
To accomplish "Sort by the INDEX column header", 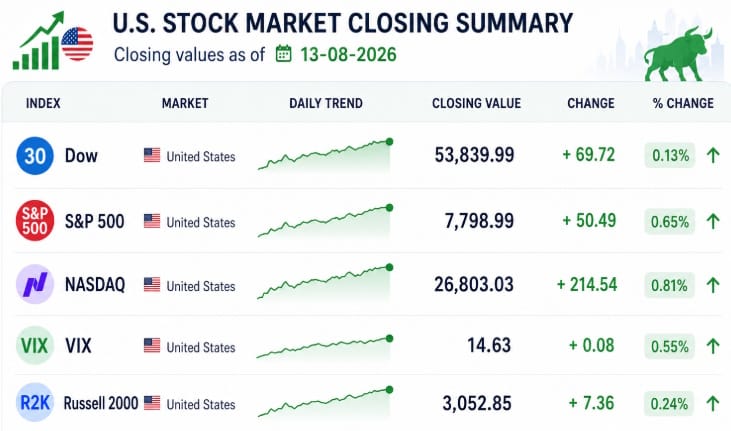I will point(43,103).
